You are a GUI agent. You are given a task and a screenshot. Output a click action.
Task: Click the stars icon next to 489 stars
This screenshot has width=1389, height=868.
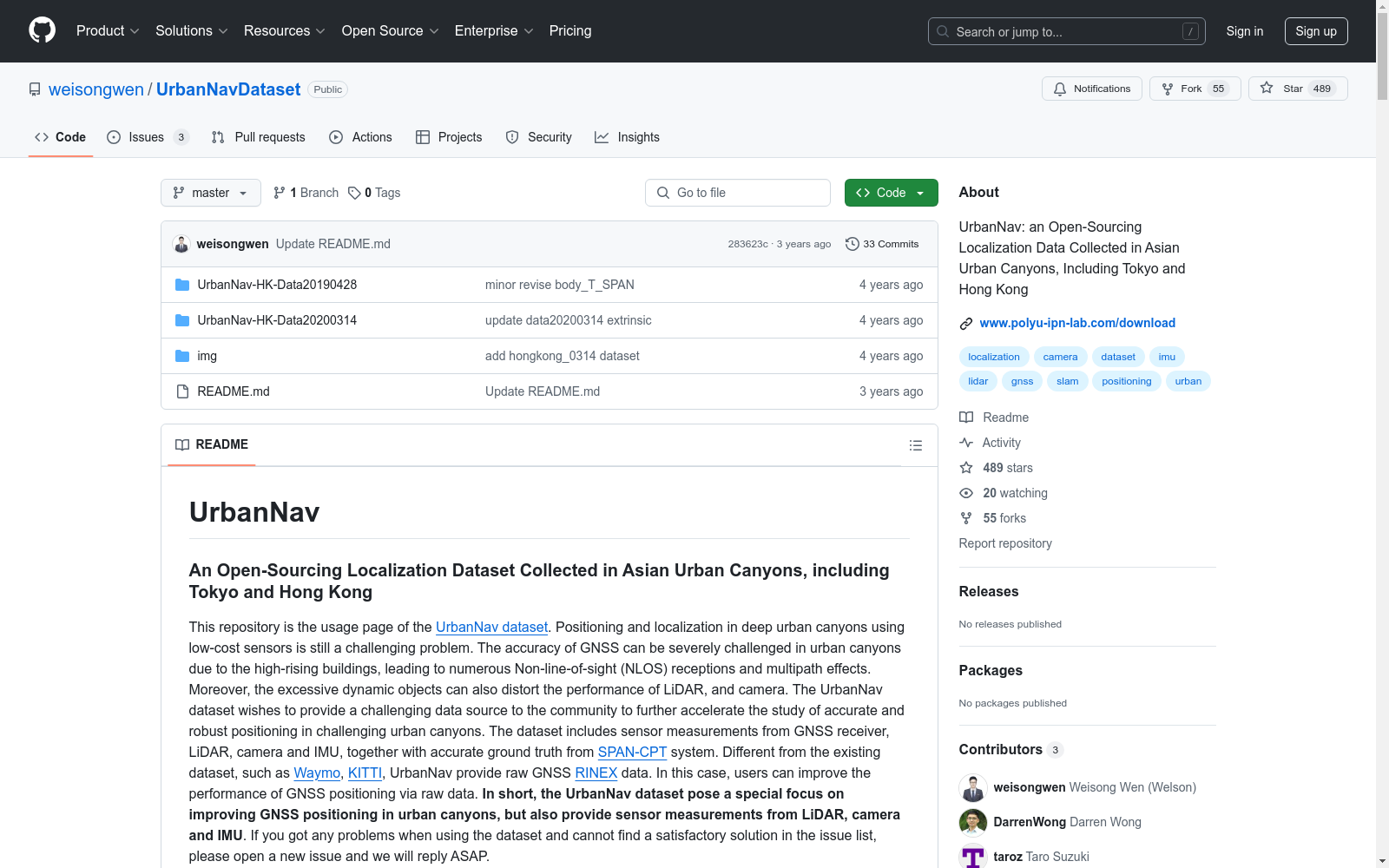(966, 468)
